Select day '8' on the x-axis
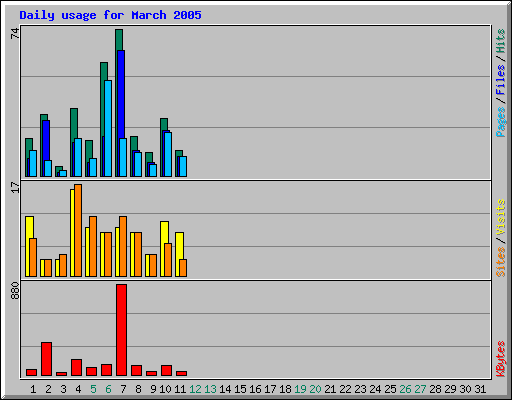Image resolution: width=512 pixels, height=400 pixels. (x=138, y=389)
